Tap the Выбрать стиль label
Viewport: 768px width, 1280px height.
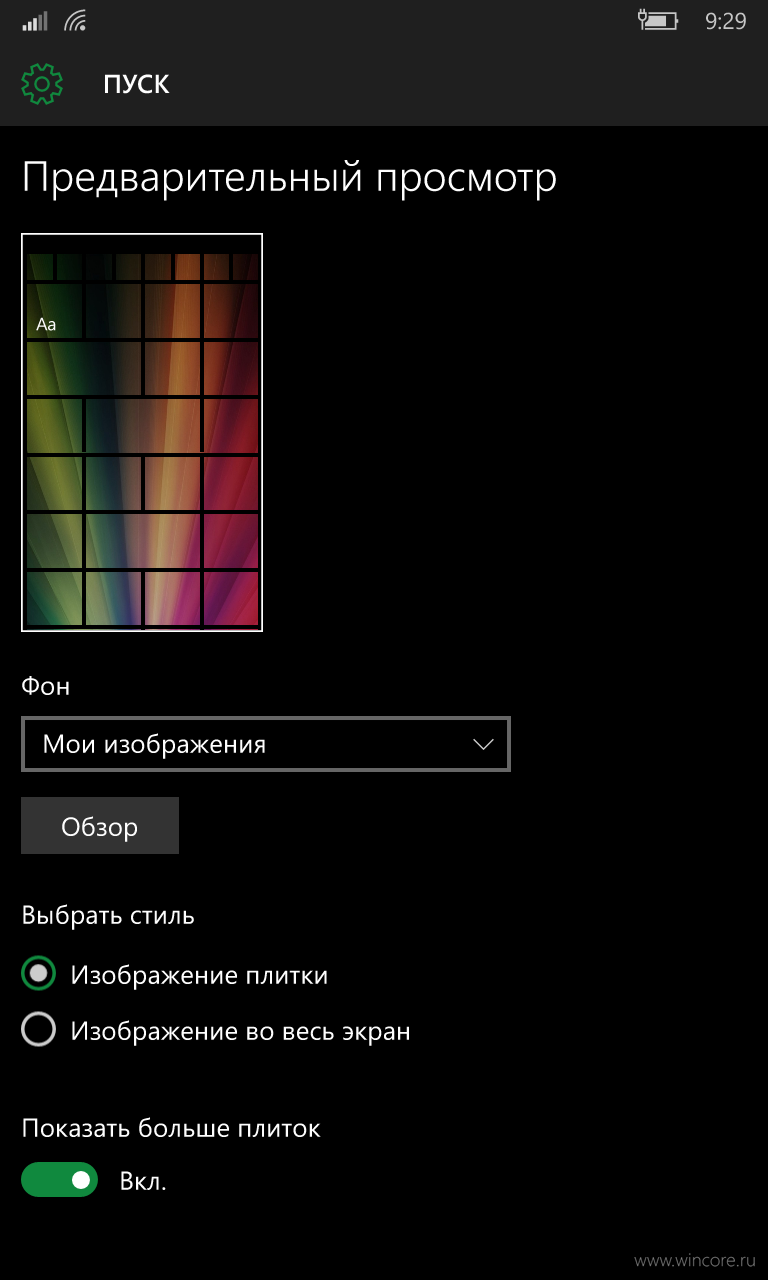point(108,915)
